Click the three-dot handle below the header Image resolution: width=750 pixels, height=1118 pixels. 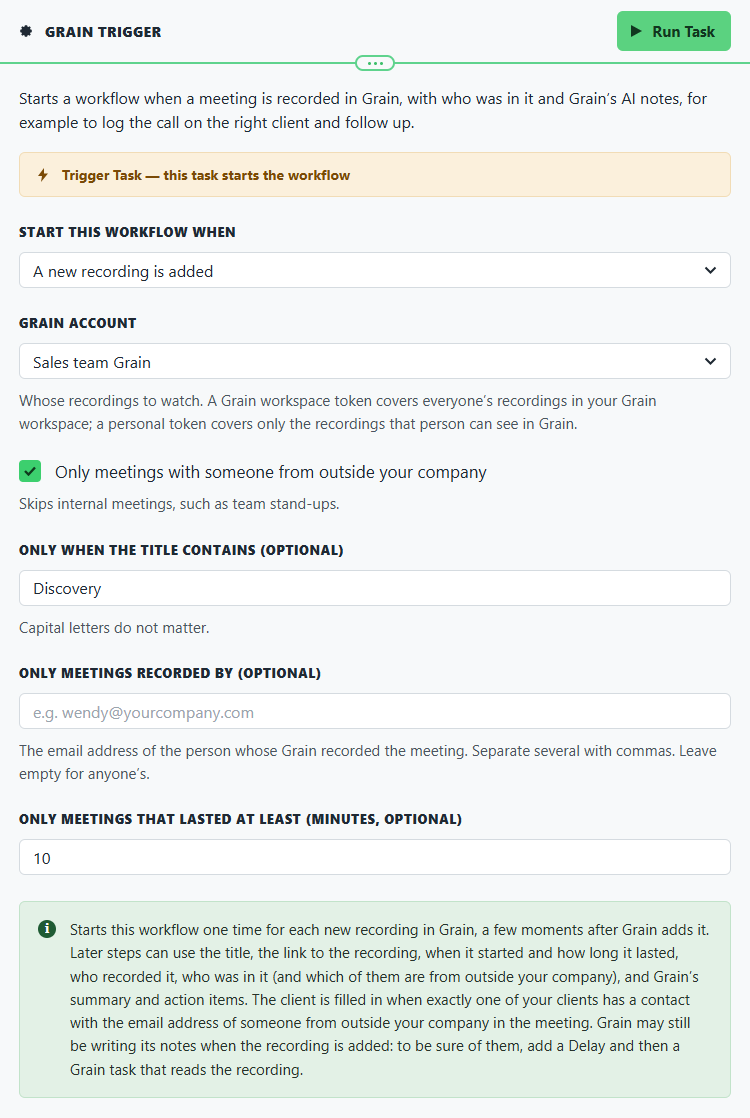[375, 63]
